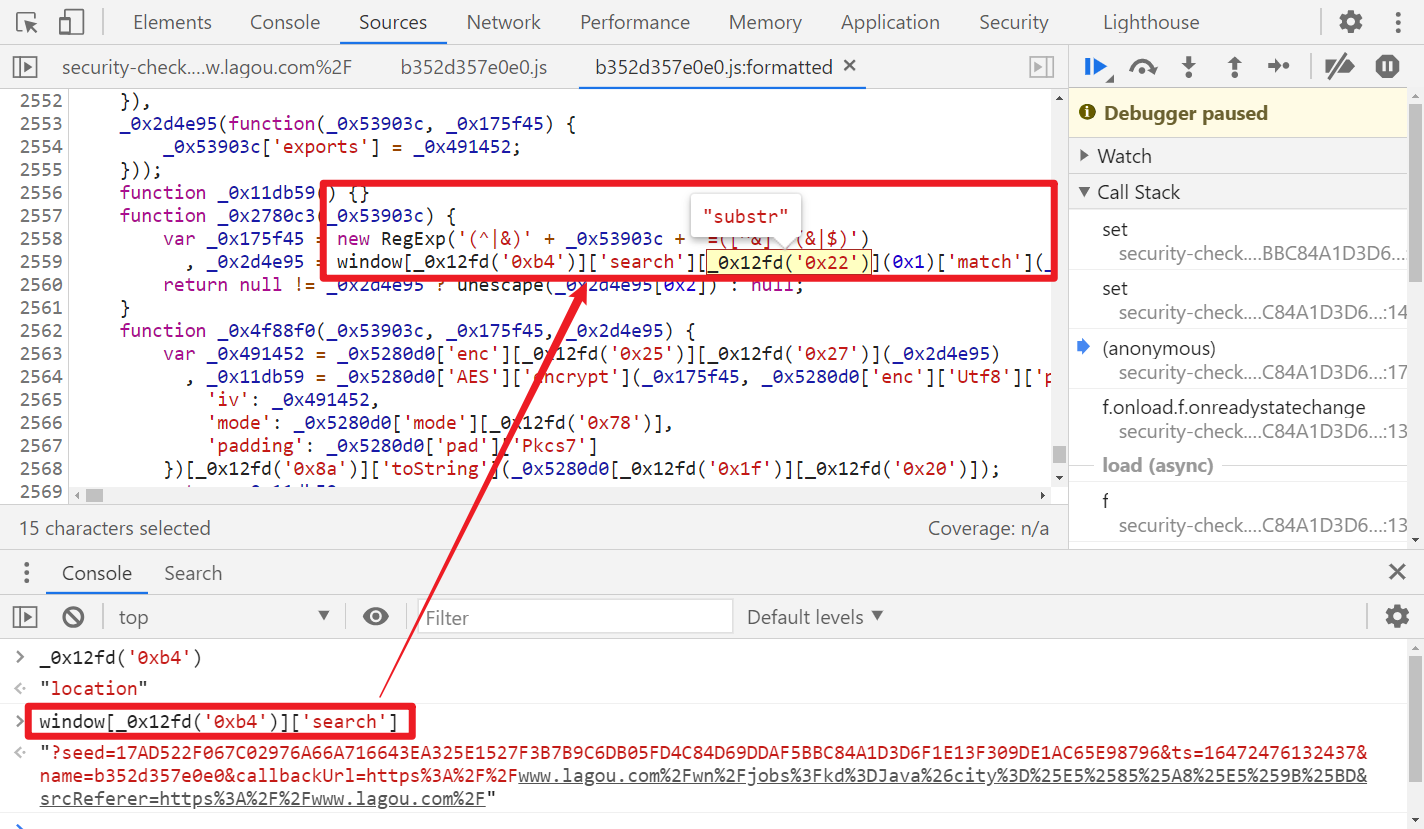
Task: Toggle the pause on exceptions button
Action: (x=1387, y=67)
